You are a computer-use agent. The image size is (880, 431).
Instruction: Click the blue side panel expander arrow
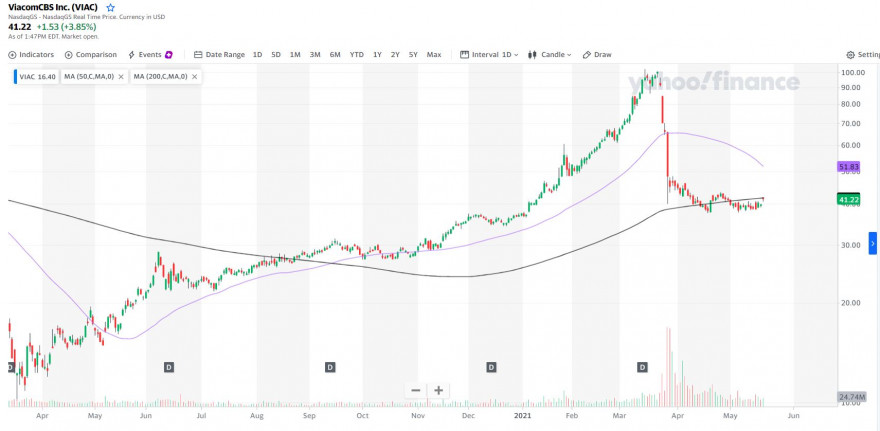tap(873, 243)
